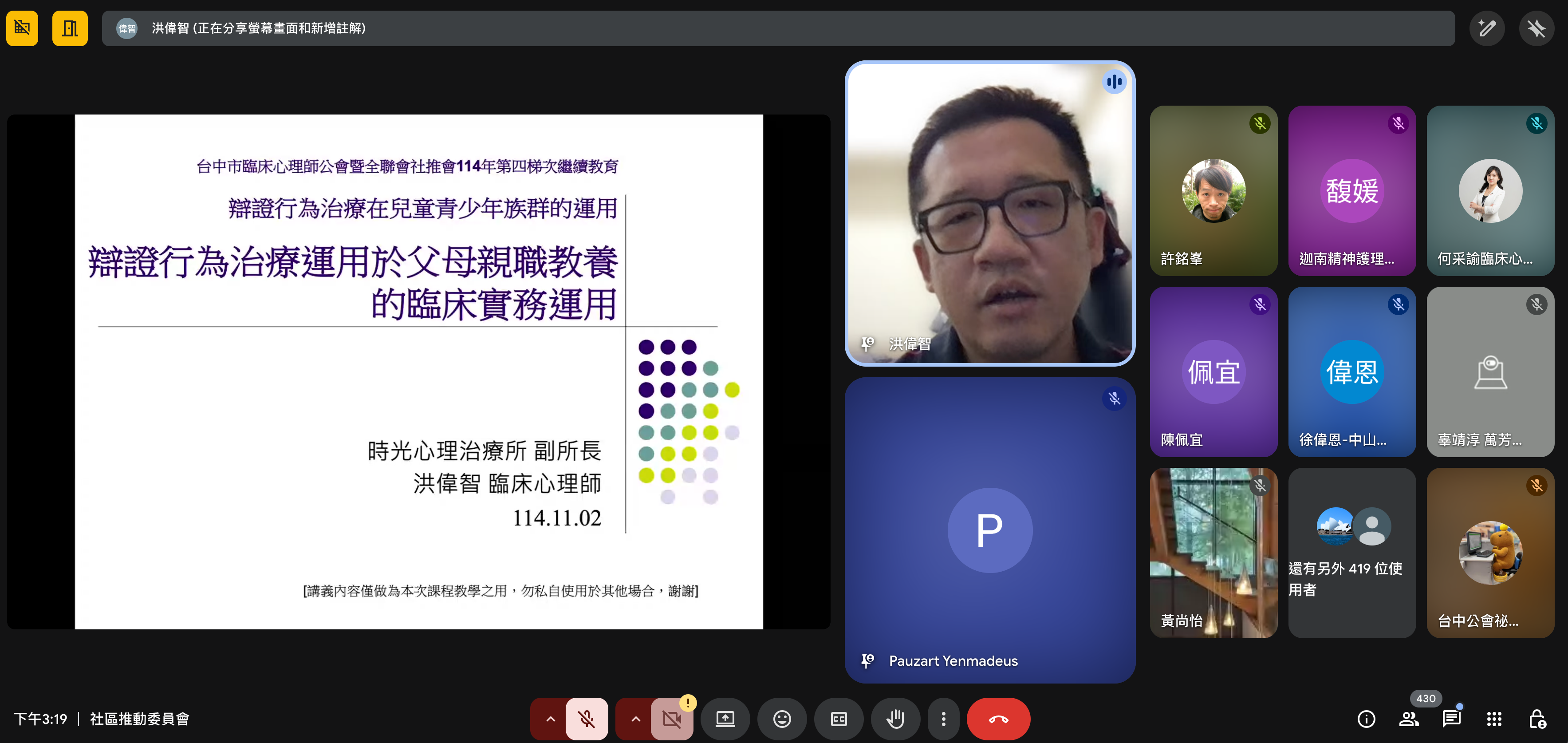Open the emoji reactions button
This screenshot has width=1568, height=743.
782,719
